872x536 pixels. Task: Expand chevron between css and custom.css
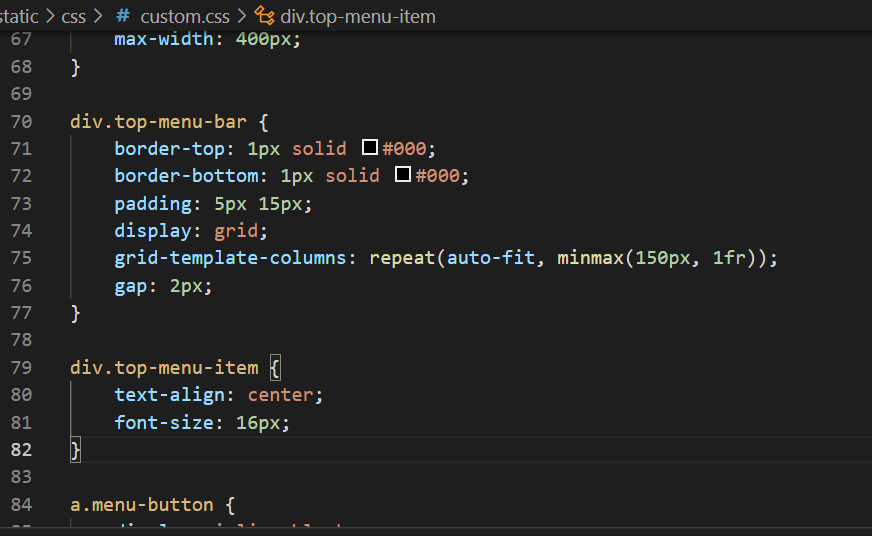pyautogui.click(x=99, y=16)
